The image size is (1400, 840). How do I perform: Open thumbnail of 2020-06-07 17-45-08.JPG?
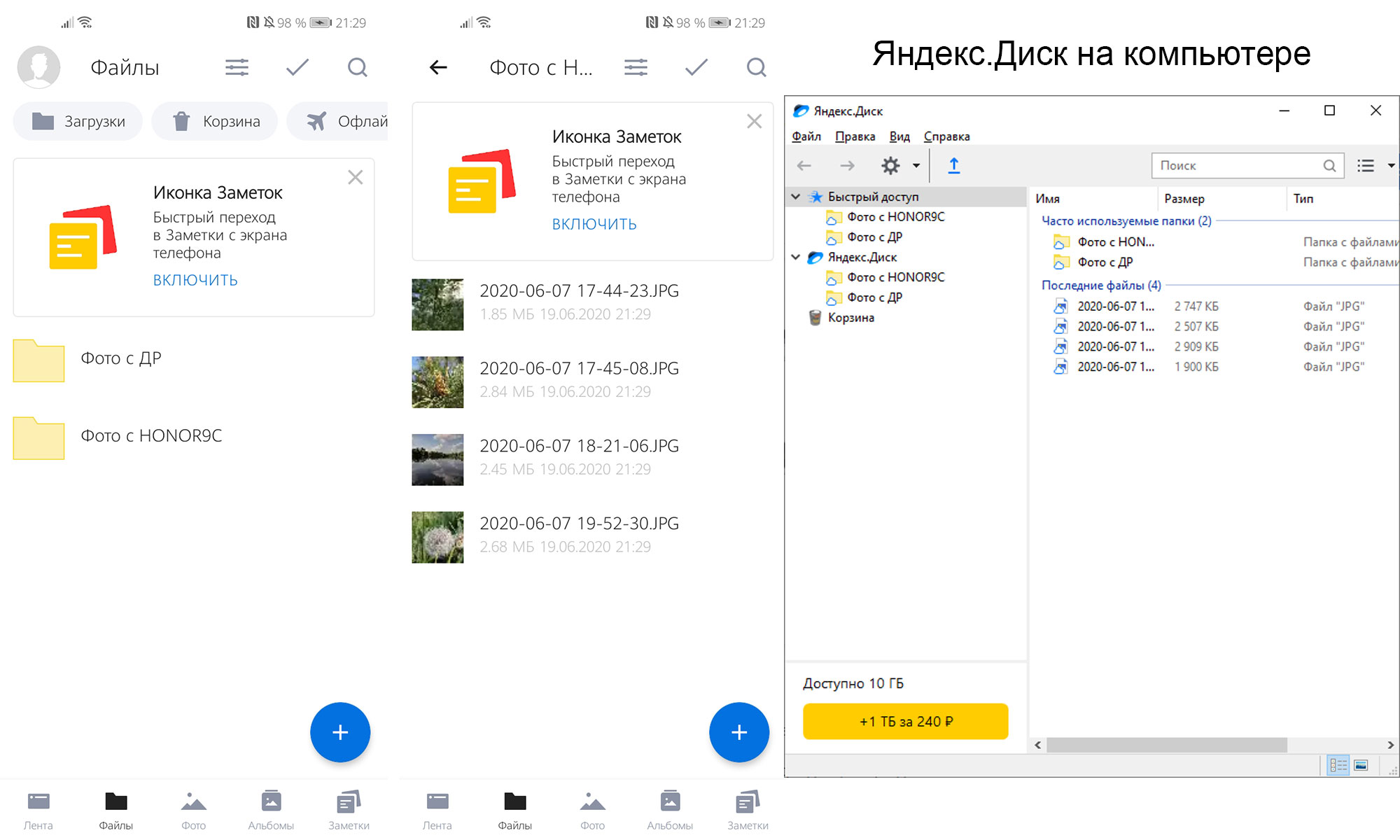(x=437, y=382)
